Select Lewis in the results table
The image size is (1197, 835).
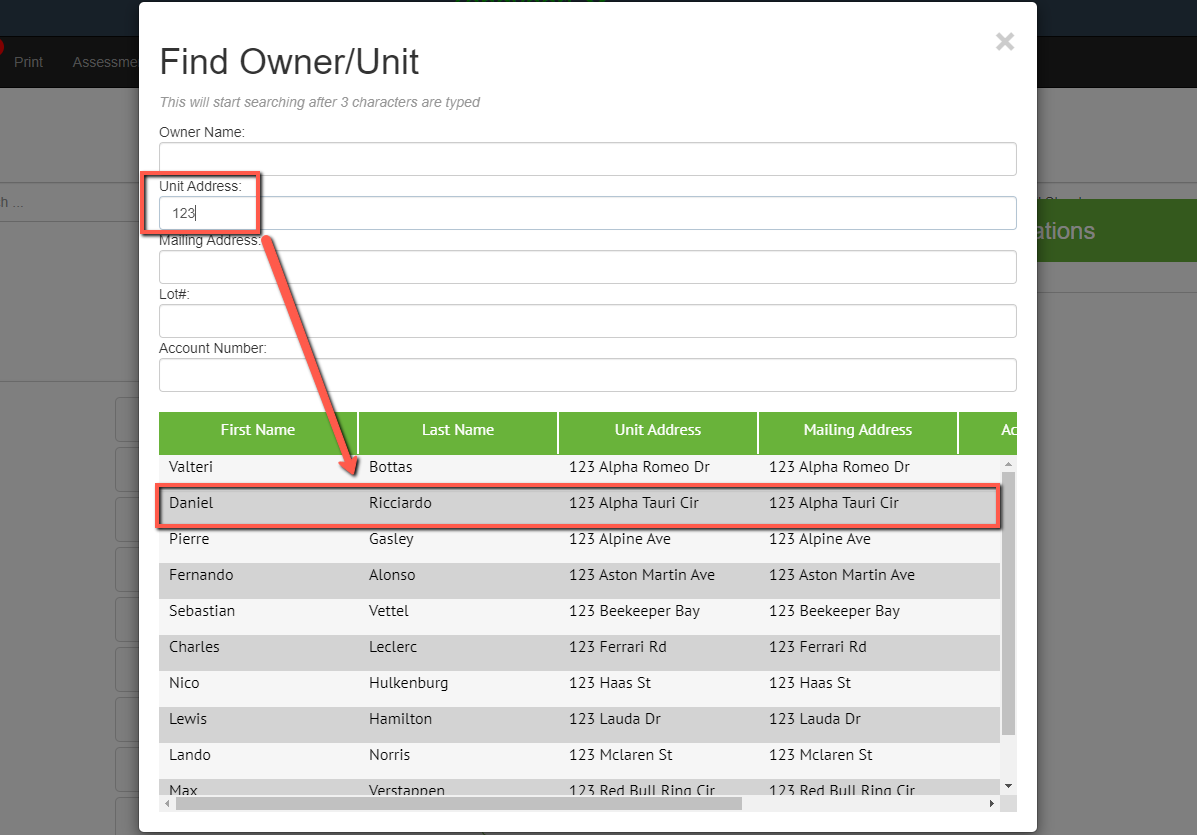pos(188,718)
